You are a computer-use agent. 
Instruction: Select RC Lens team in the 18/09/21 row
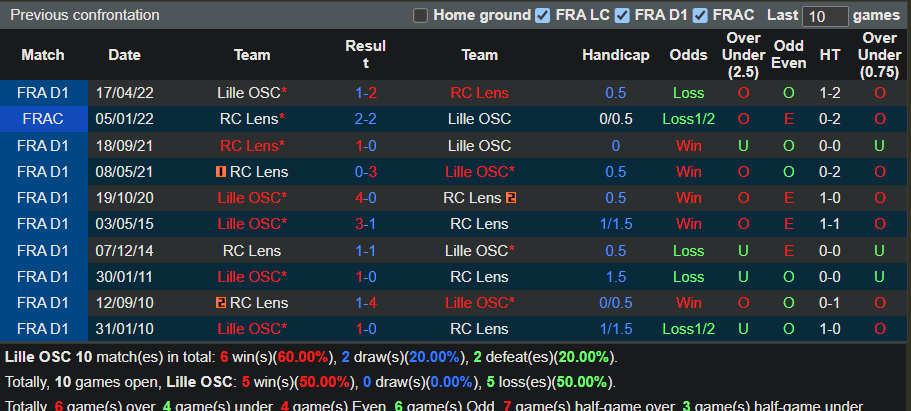[x=250, y=145]
